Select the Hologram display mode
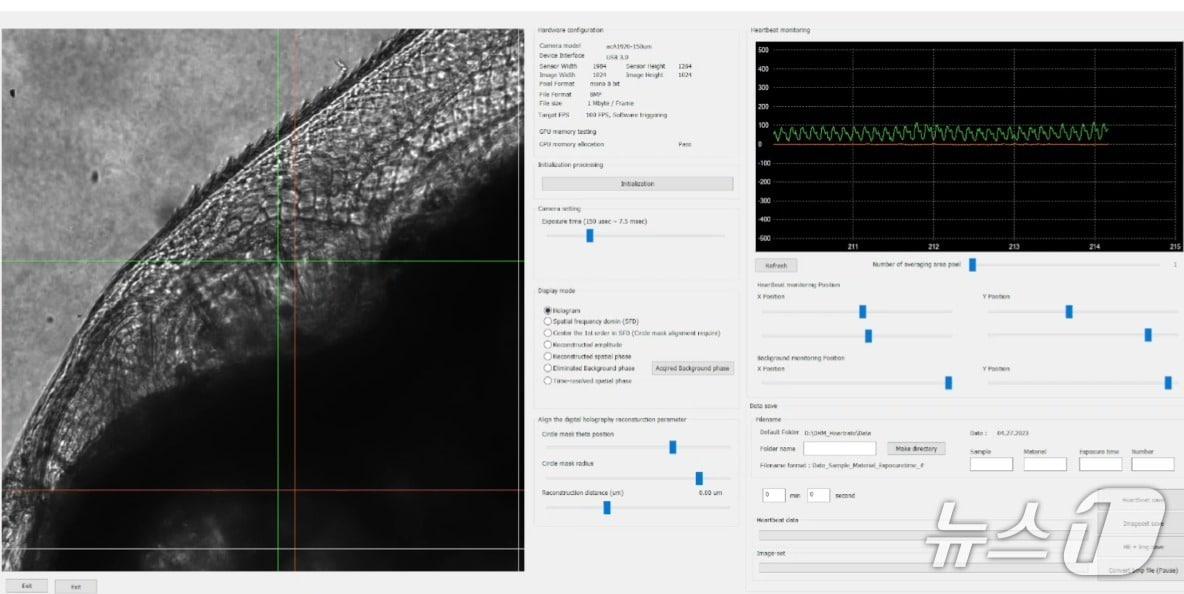The image size is (1184, 594). click(x=547, y=311)
